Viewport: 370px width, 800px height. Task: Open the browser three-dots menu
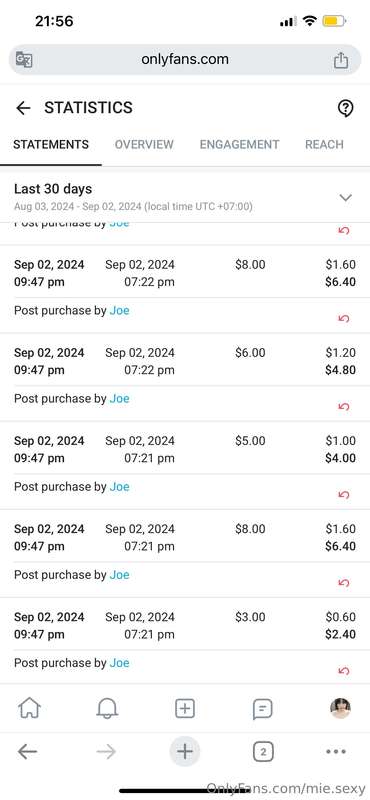click(x=336, y=752)
